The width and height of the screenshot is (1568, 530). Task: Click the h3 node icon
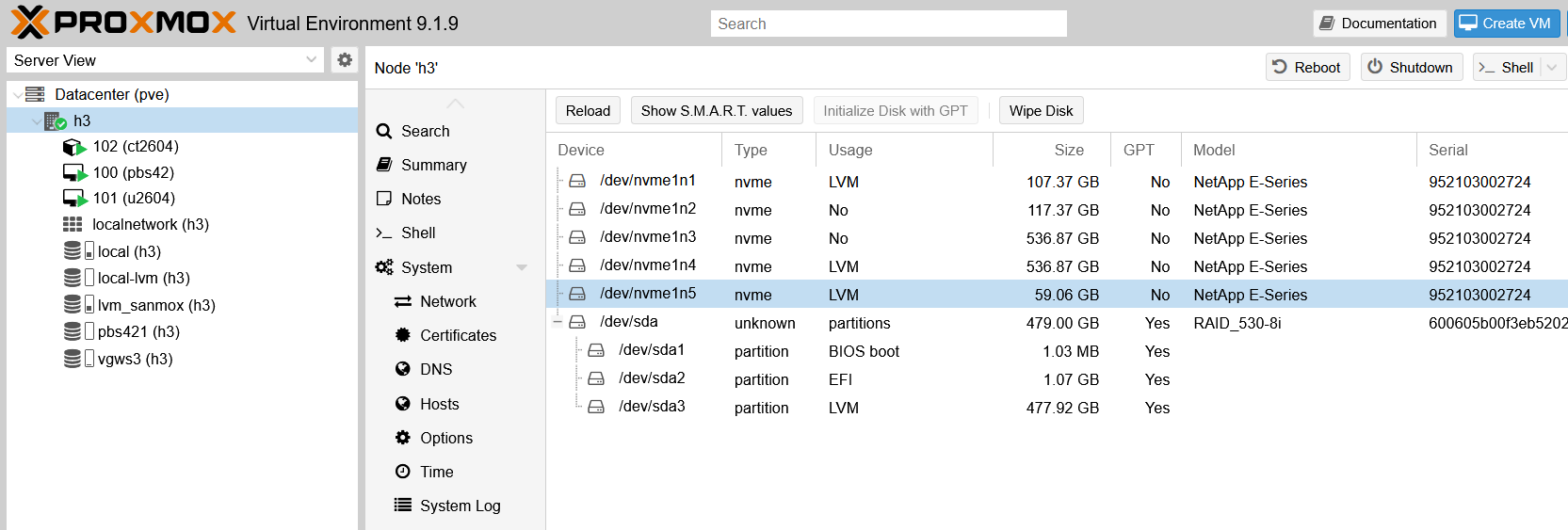coord(56,120)
